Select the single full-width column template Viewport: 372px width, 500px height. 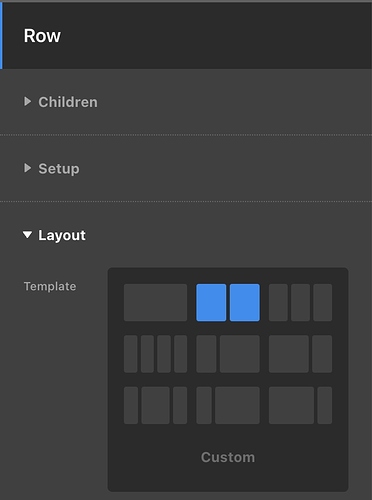155,303
